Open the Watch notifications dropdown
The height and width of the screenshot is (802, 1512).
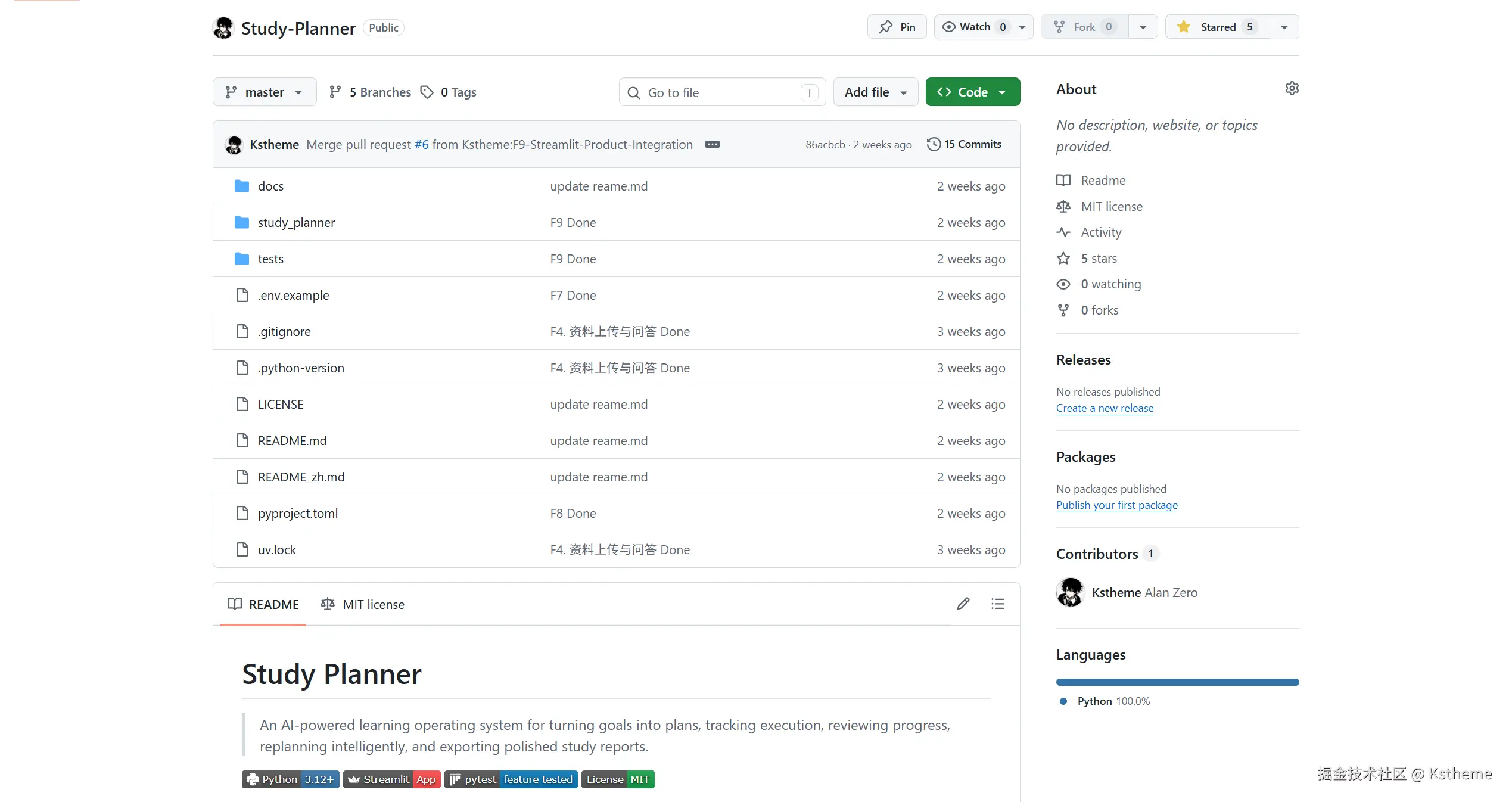click(984, 27)
